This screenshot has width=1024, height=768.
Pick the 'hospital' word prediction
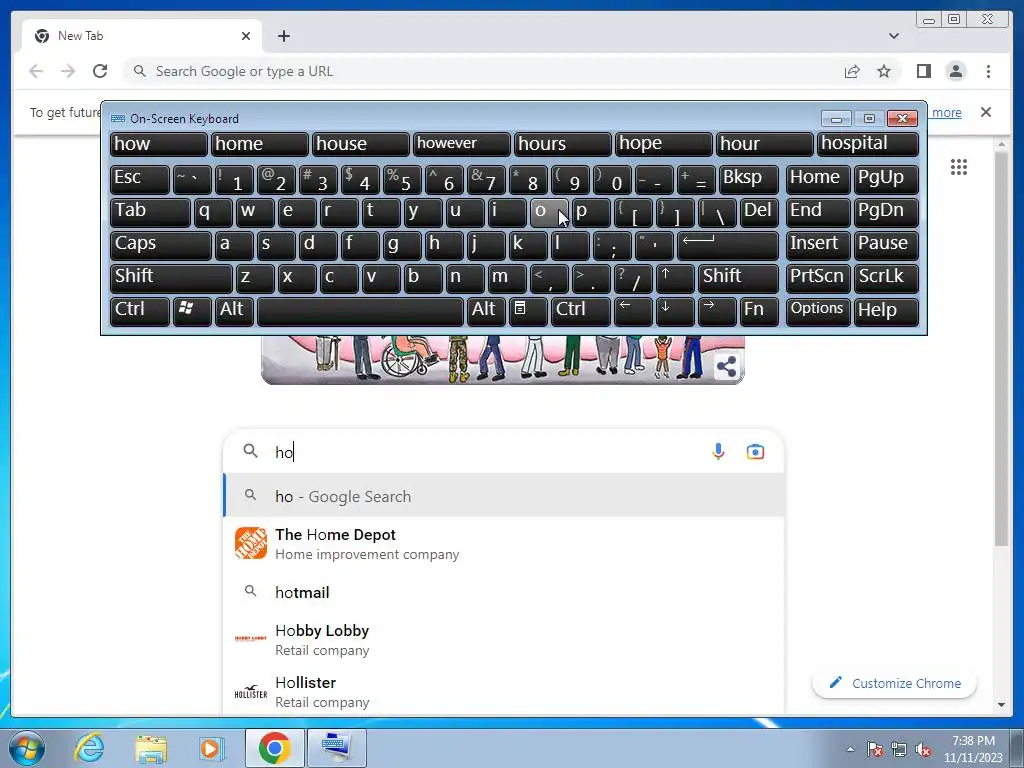tap(867, 144)
